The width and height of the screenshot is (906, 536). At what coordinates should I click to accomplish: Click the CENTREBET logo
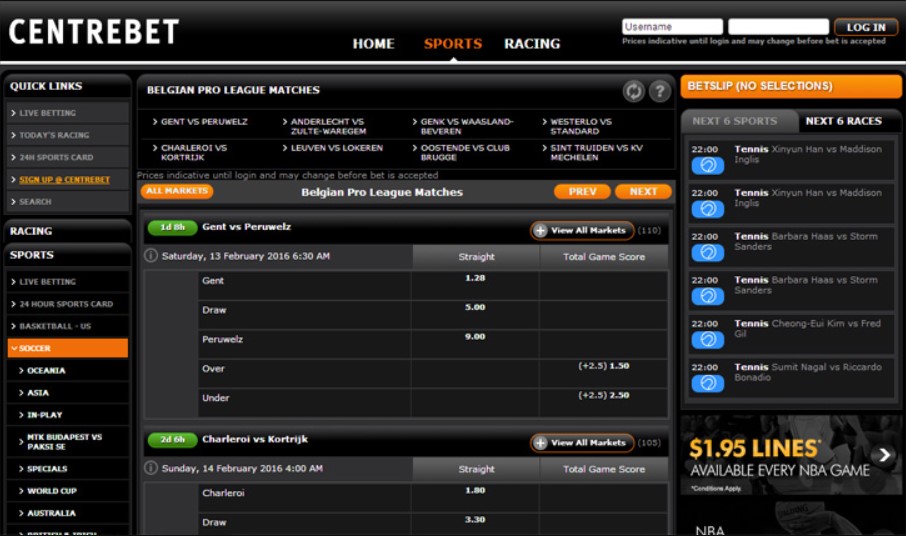pyautogui.click(x=94, y=32)
